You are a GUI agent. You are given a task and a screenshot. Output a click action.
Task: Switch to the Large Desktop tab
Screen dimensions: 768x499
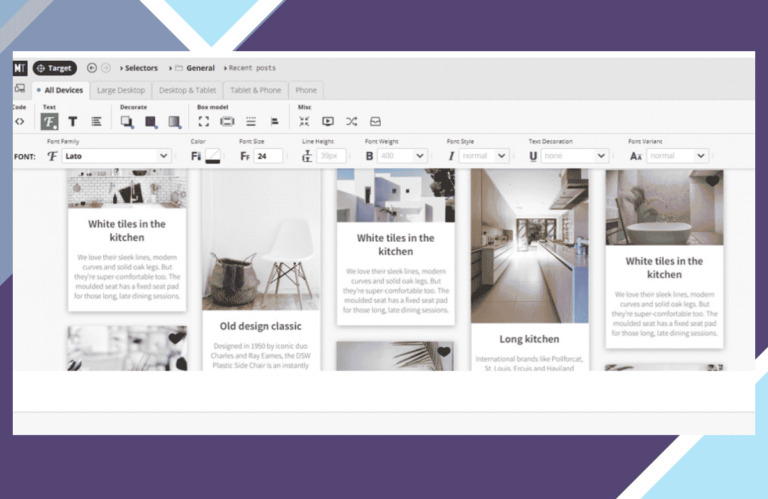(121, 90)
